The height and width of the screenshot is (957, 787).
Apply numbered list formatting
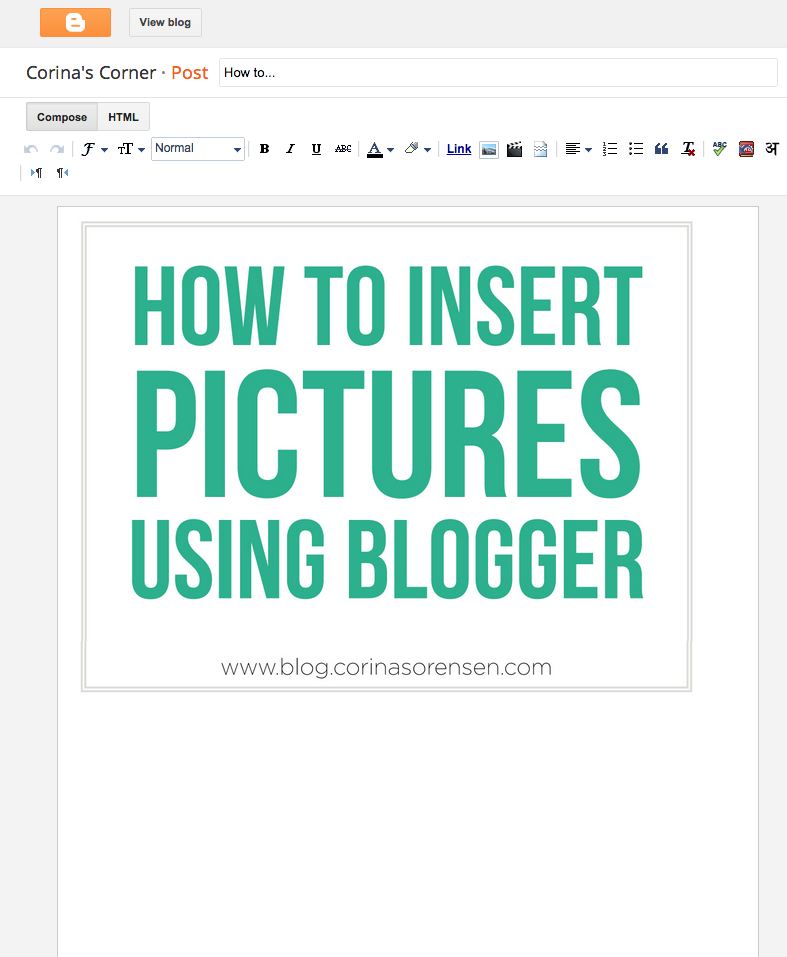coord(610,149)
